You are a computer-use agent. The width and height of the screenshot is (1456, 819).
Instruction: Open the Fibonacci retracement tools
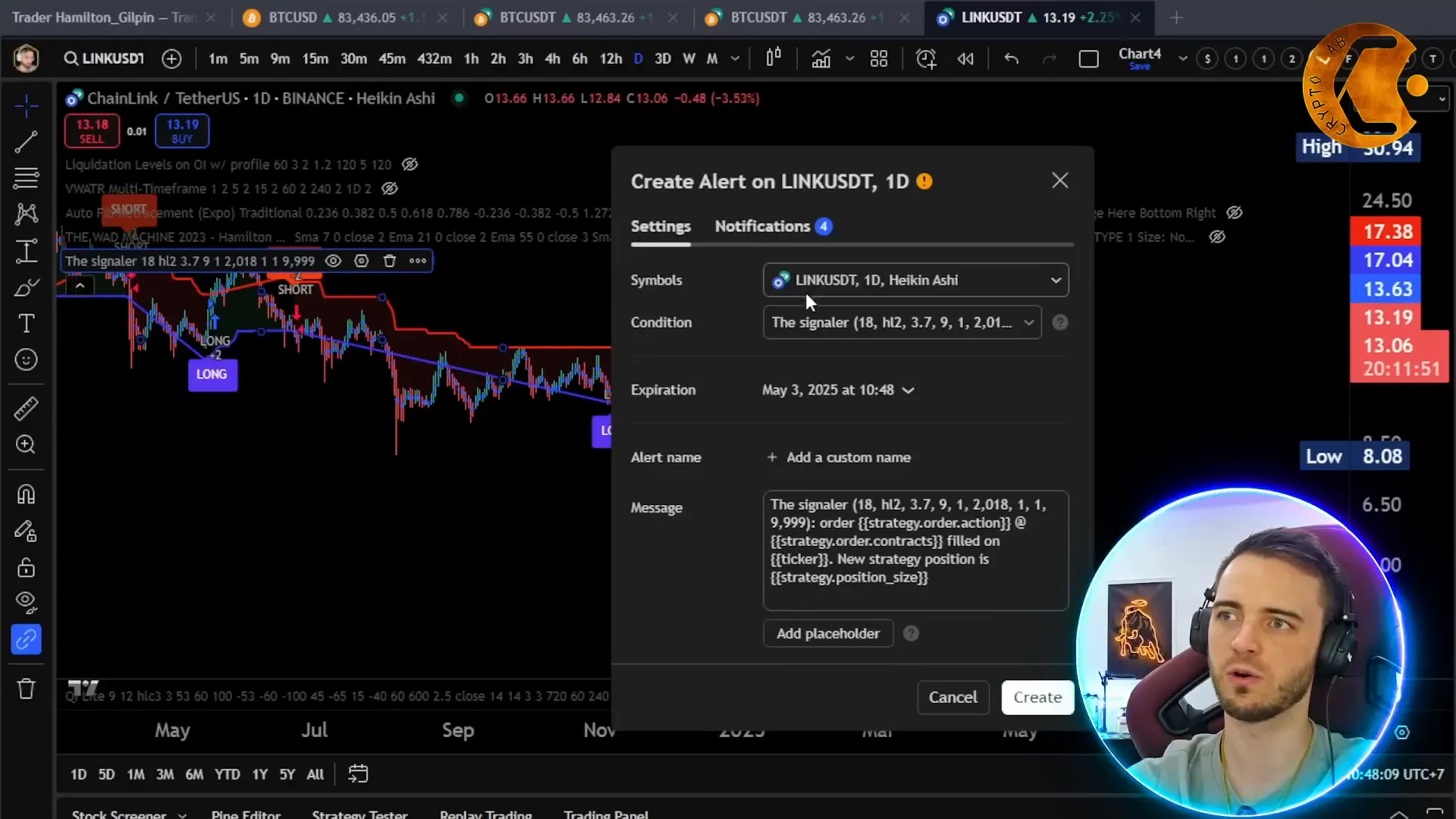click(27, 178)
